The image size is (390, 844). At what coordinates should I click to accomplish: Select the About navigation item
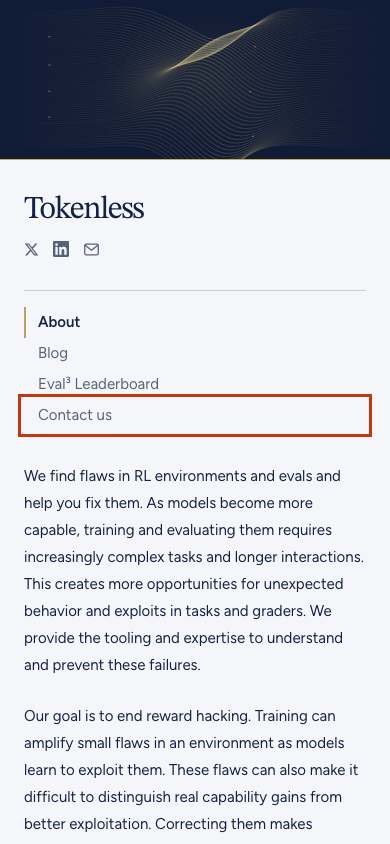pyautogui.click(x=59, y=322)
